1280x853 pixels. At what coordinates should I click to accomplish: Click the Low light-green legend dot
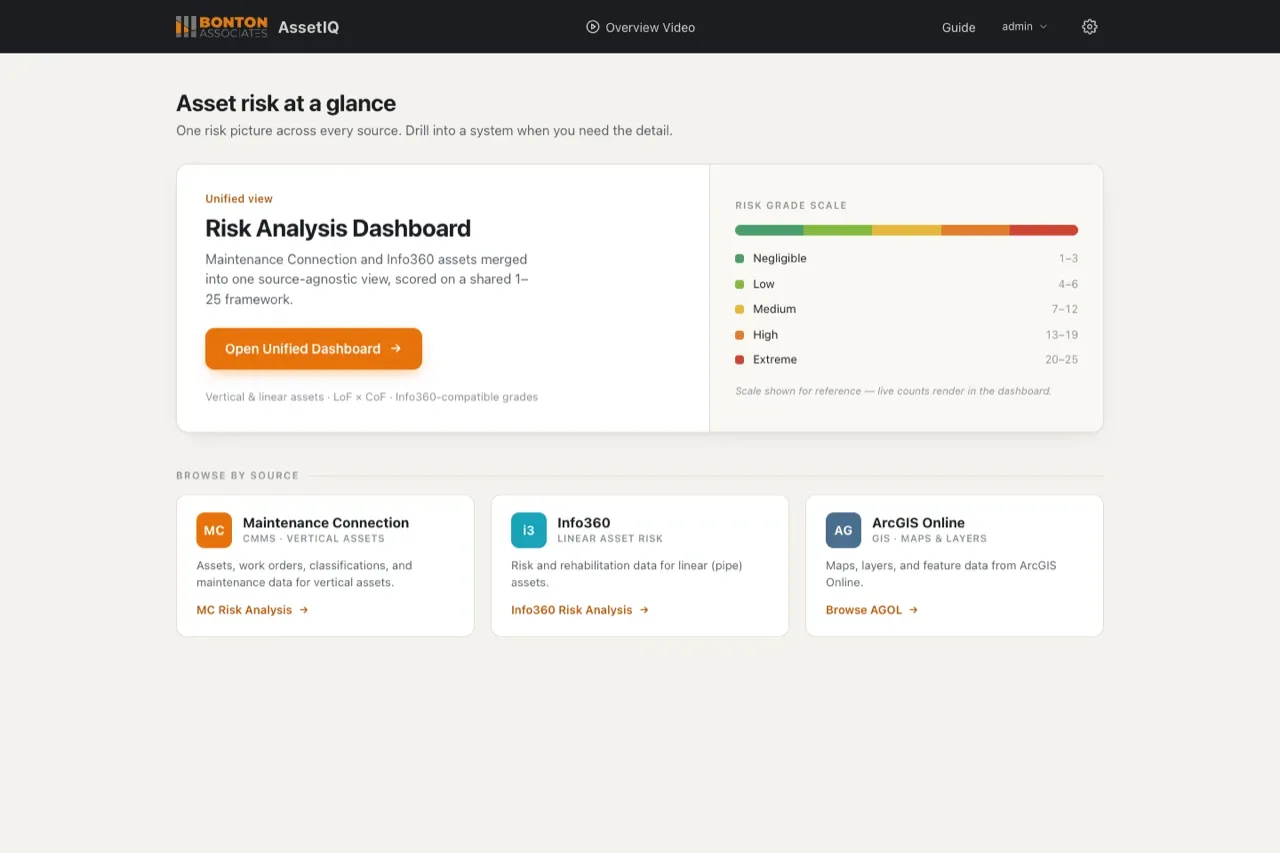(x=740, y=284)
